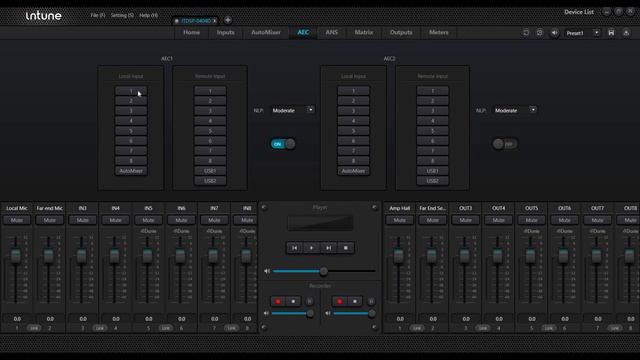The image size is (640, 360).
Task: Click the speaker icon beside the Preset1 box
Action: click(x=554, y=33)
